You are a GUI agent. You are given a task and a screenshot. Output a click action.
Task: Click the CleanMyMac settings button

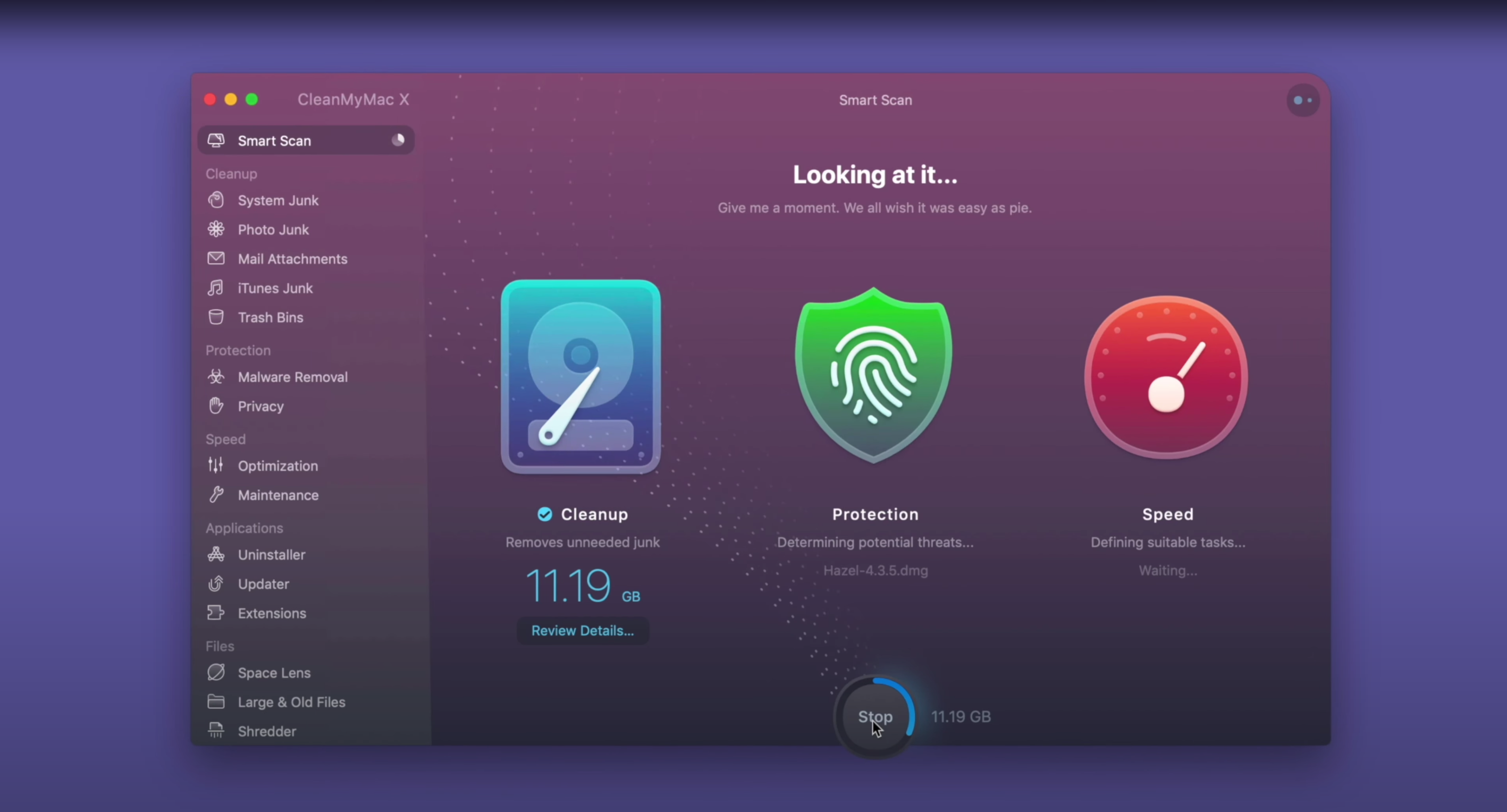click(x=1302, y=100)
